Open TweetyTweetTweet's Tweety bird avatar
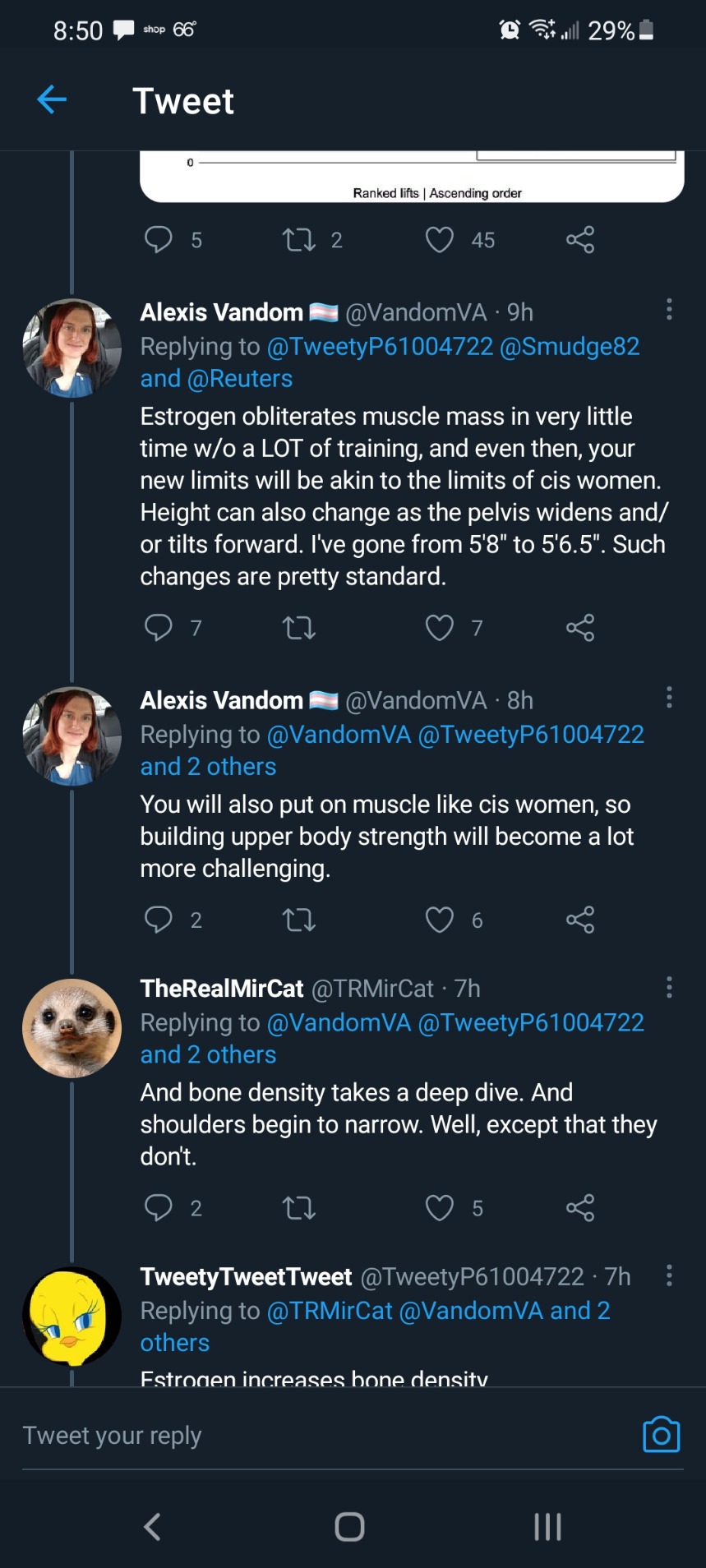Image resolution: width=706 pixels, height=1568 pixels. click(72, 1317)
